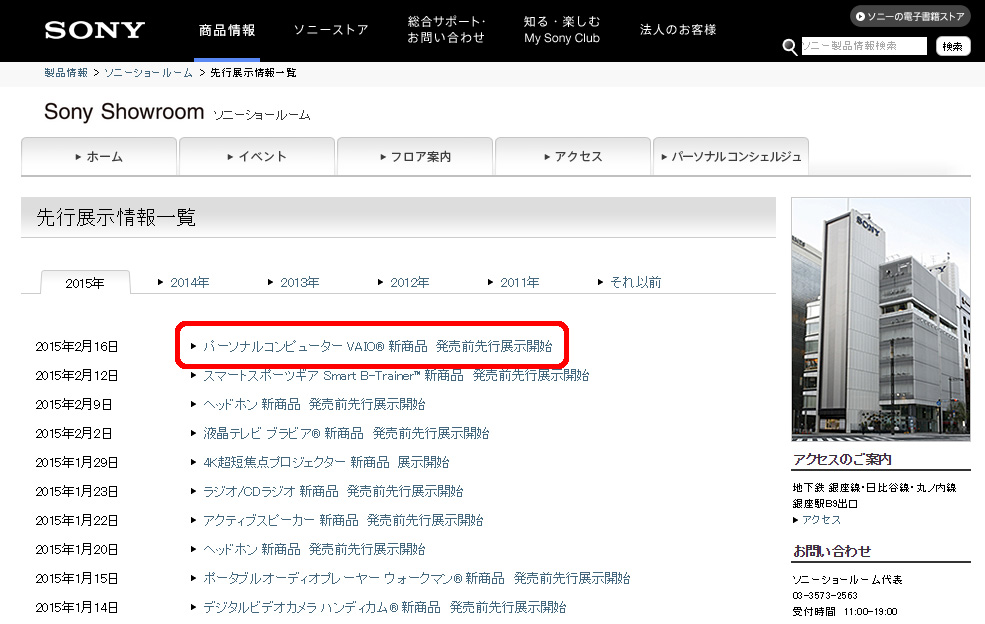Screen dimensions: 985x624
Task: Open 商品情報 in the top navigation
Action: [227, 30]
